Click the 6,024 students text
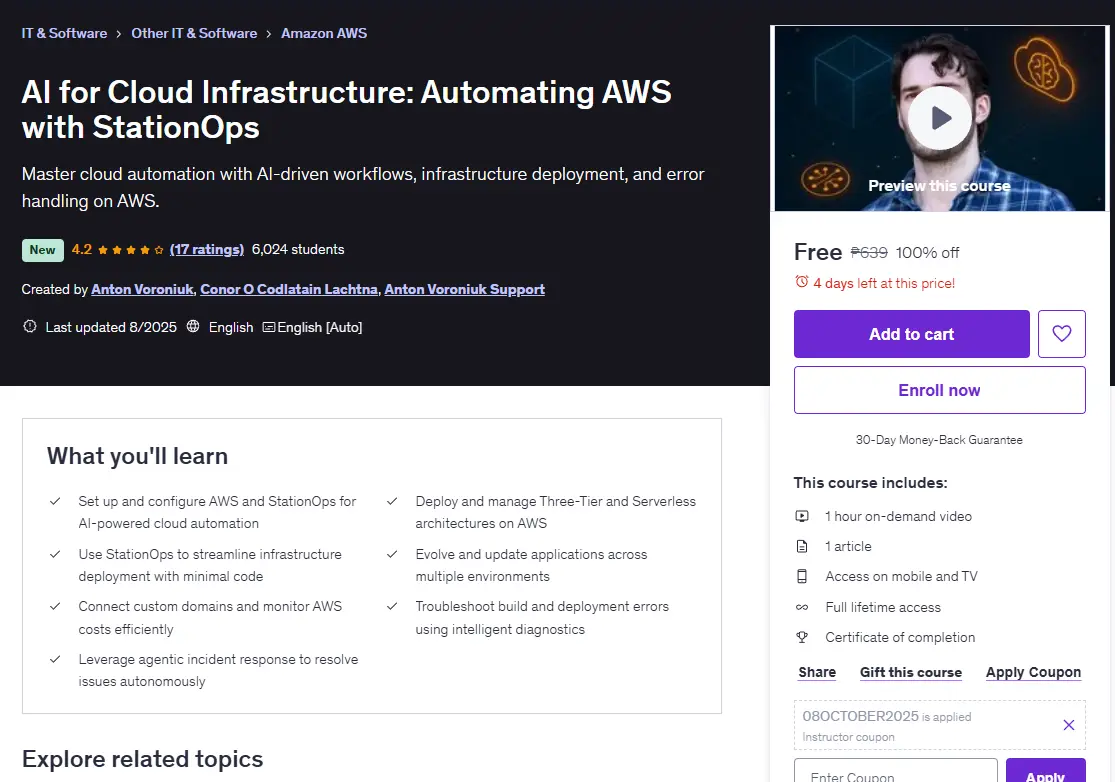This screenshot has height=782, width=1115. 298,250
